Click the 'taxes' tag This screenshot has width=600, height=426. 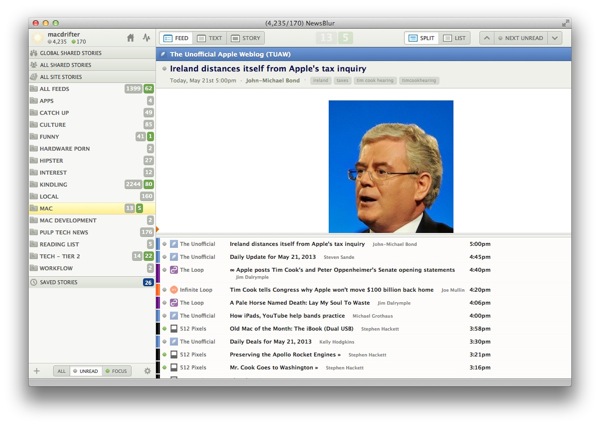click(x=342, y=80)
